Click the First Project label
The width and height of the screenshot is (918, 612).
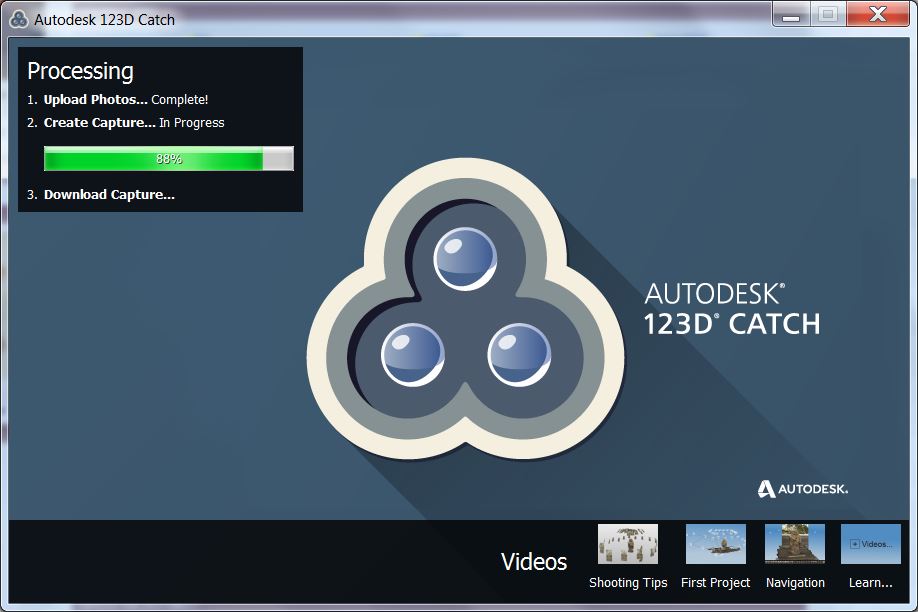click(x=715, y=583)
